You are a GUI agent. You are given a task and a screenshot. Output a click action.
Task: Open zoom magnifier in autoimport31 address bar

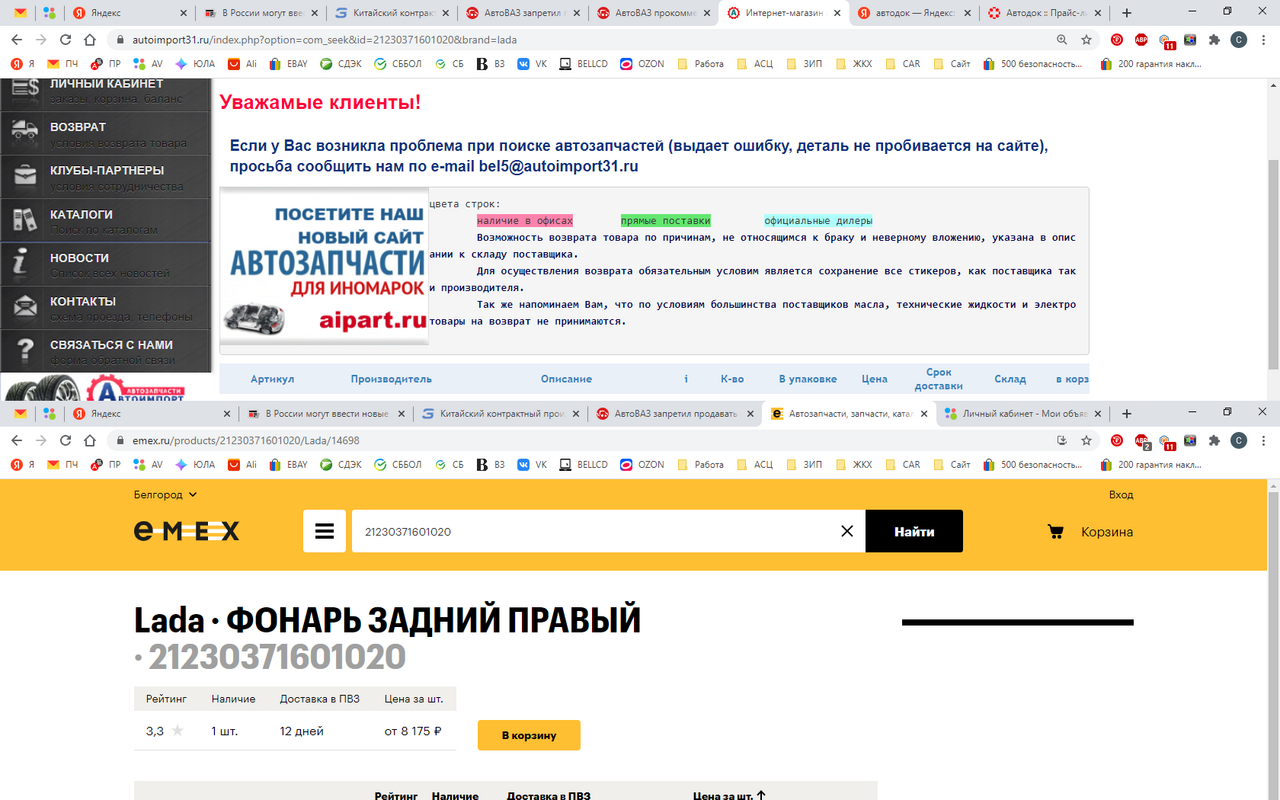tap(1062, 40)
